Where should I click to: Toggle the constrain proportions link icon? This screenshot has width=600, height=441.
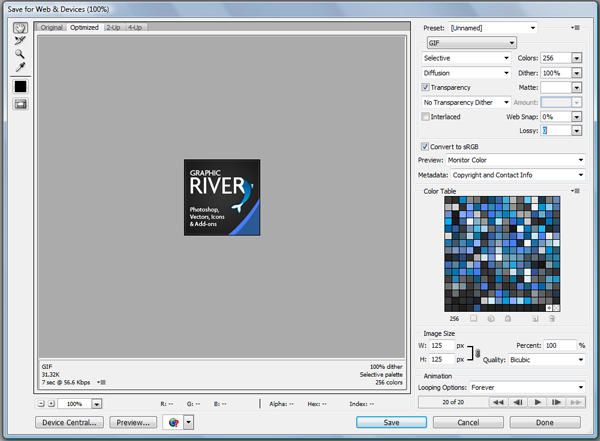click(x=478, y=353)
